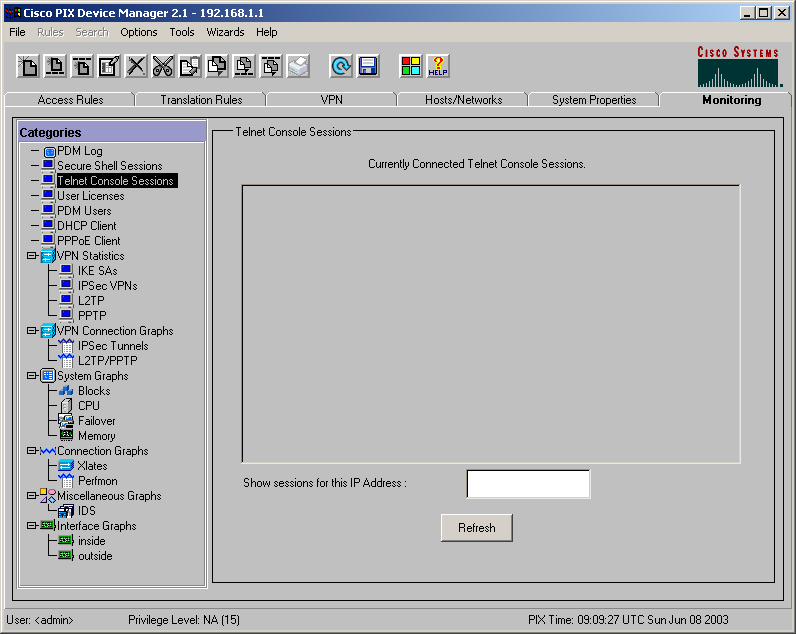
Task: Open the Wizards menu
Action: (225, 32)
